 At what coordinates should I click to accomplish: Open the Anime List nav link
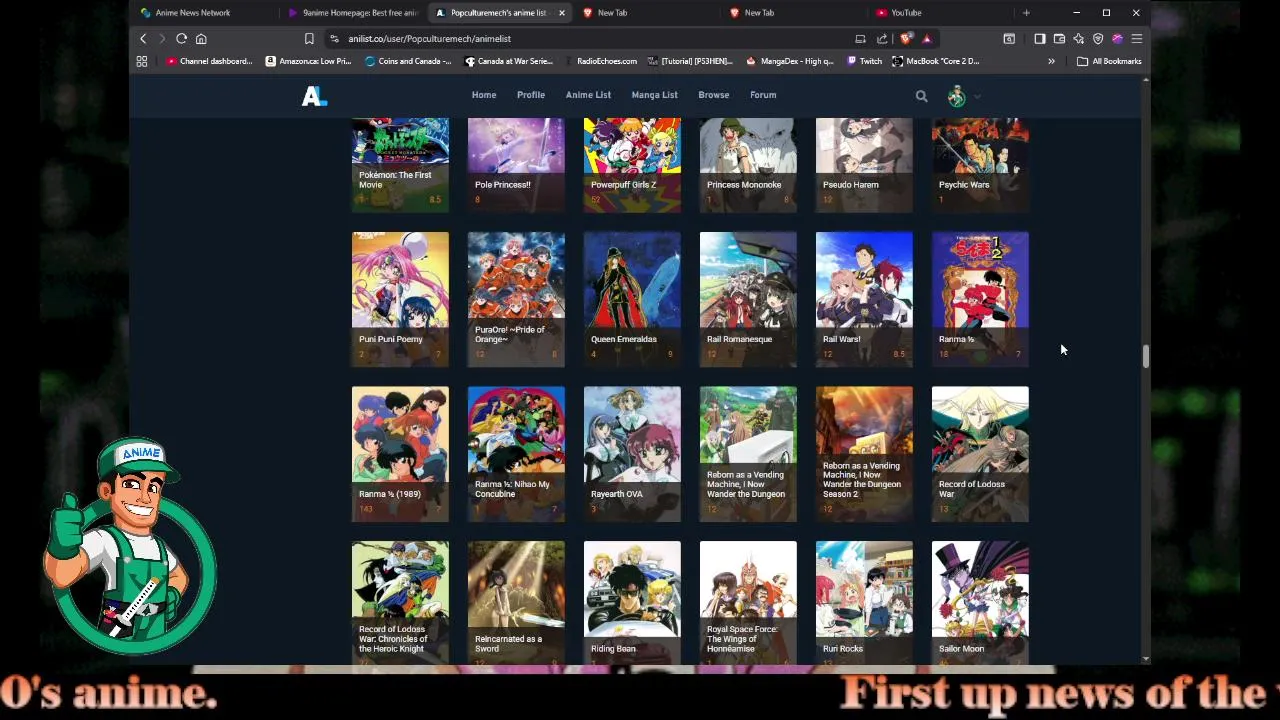pyautogui.click(x=588, y=95)
